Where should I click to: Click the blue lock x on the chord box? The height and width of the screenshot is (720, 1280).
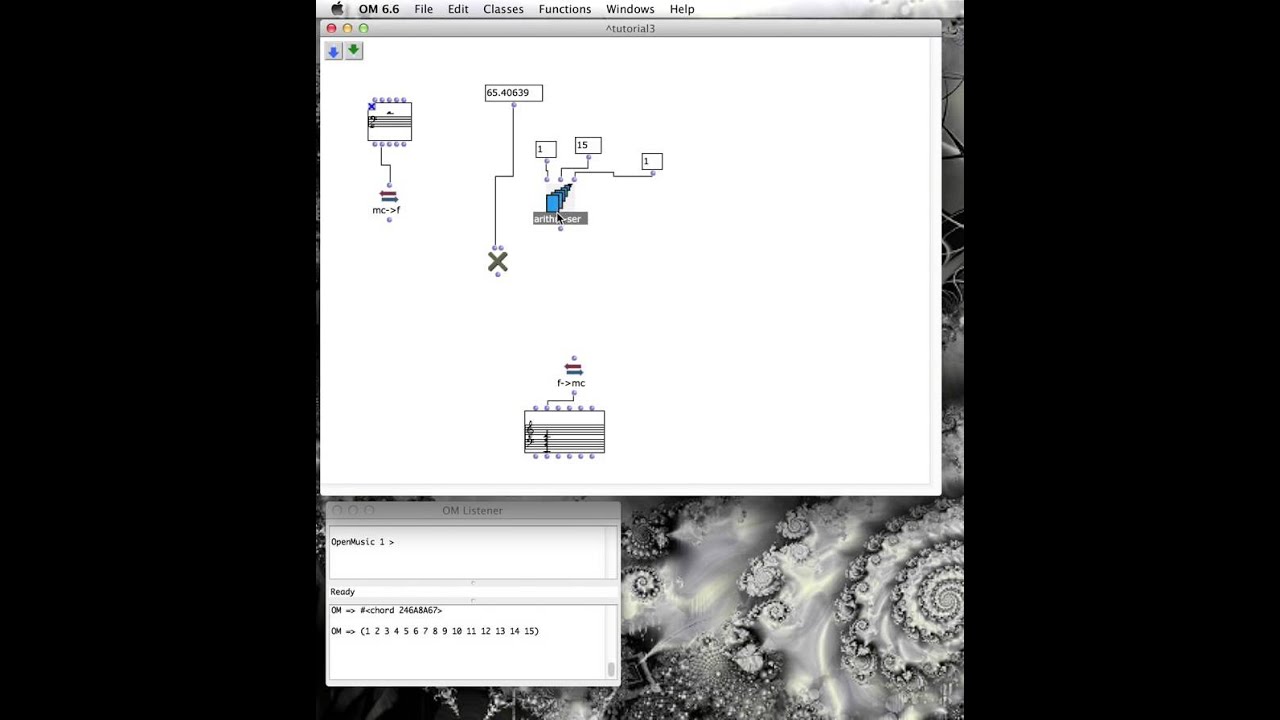coord(372,107)
